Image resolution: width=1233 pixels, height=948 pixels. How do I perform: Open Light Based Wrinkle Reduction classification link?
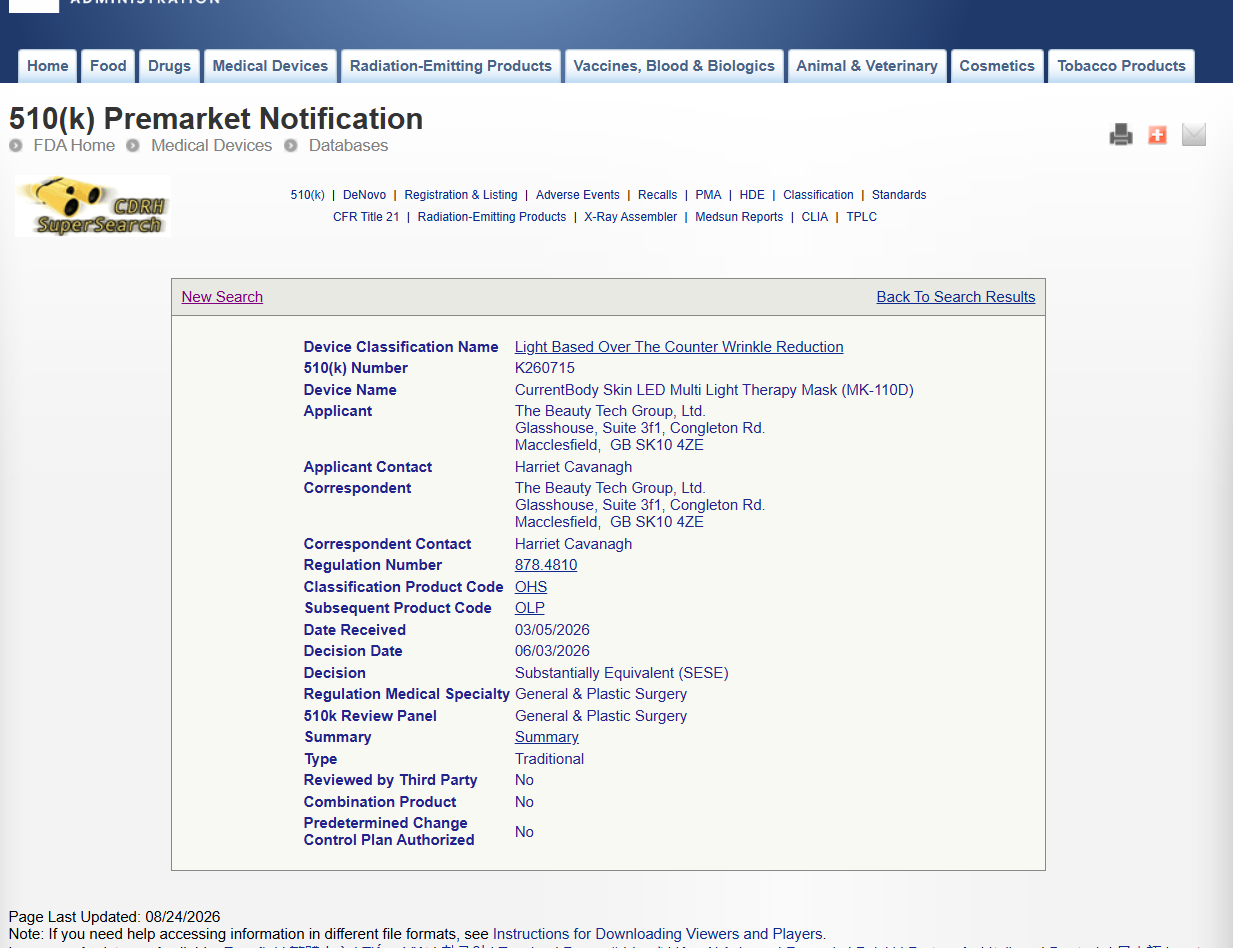click(679, 347)
